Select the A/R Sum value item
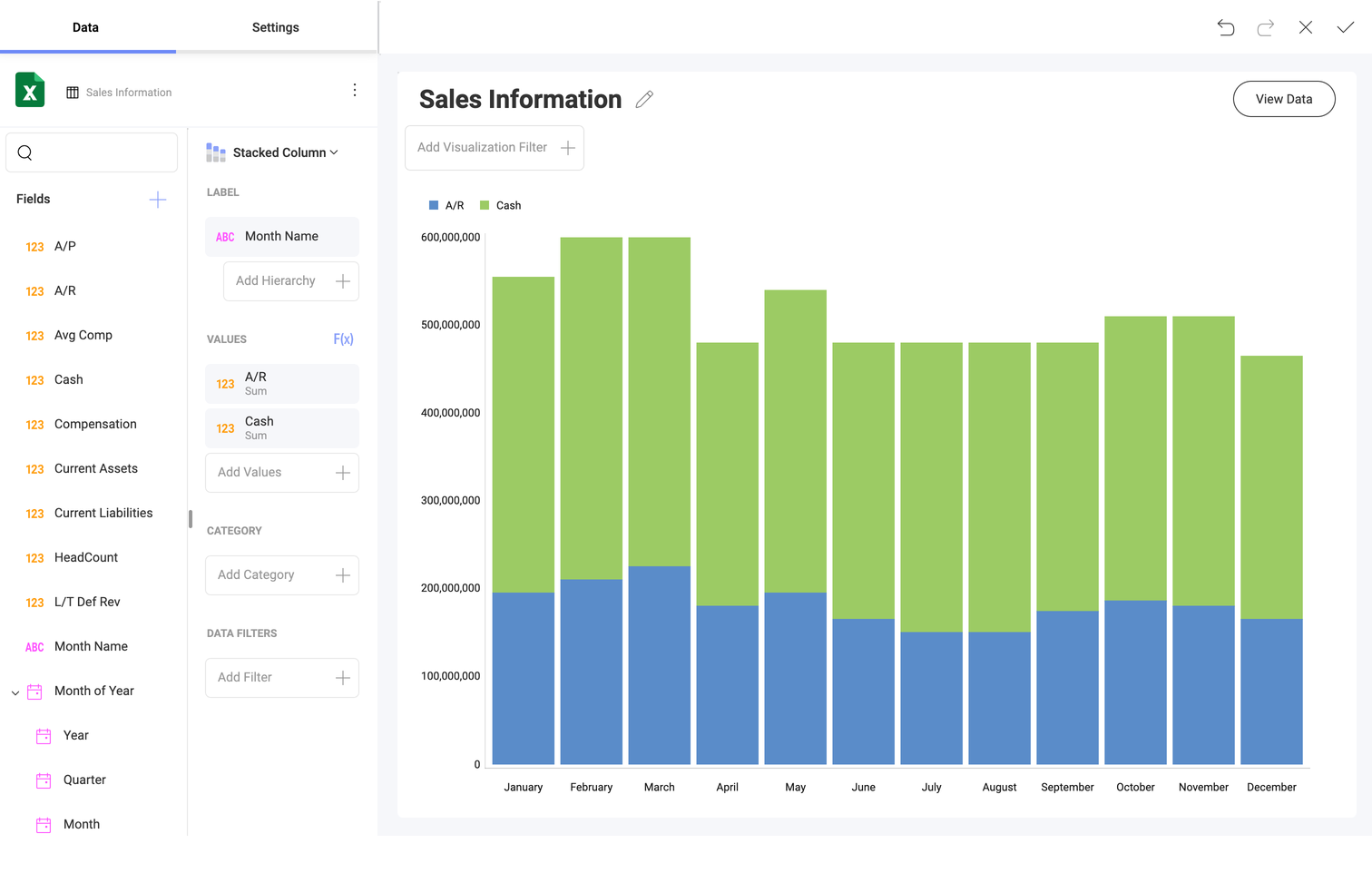Image resolution: width=1372 pixels, height=873 pixels. coord(282,384)
